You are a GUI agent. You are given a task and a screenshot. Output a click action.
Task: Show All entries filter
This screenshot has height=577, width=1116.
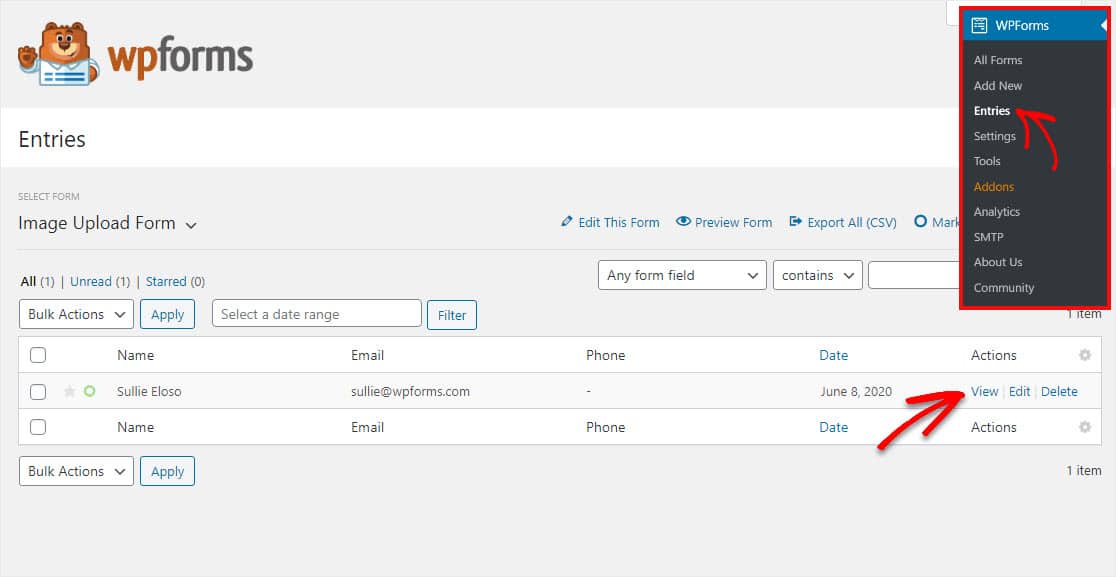[28, 282]
